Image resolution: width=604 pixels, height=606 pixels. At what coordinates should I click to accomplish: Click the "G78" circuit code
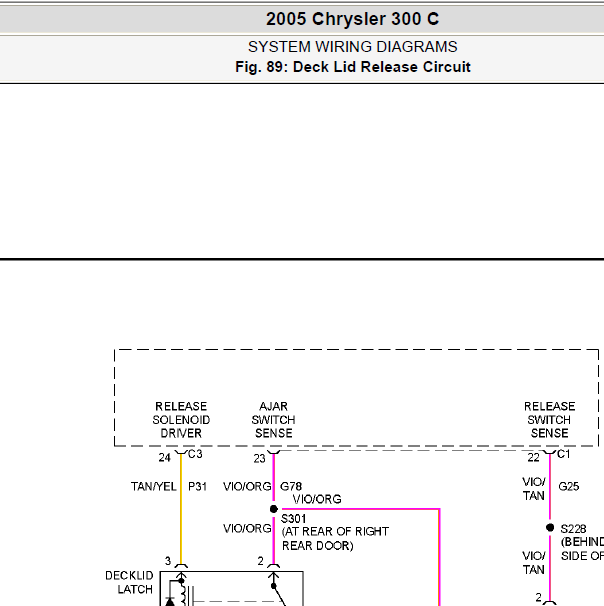click(x=291, y=487)
